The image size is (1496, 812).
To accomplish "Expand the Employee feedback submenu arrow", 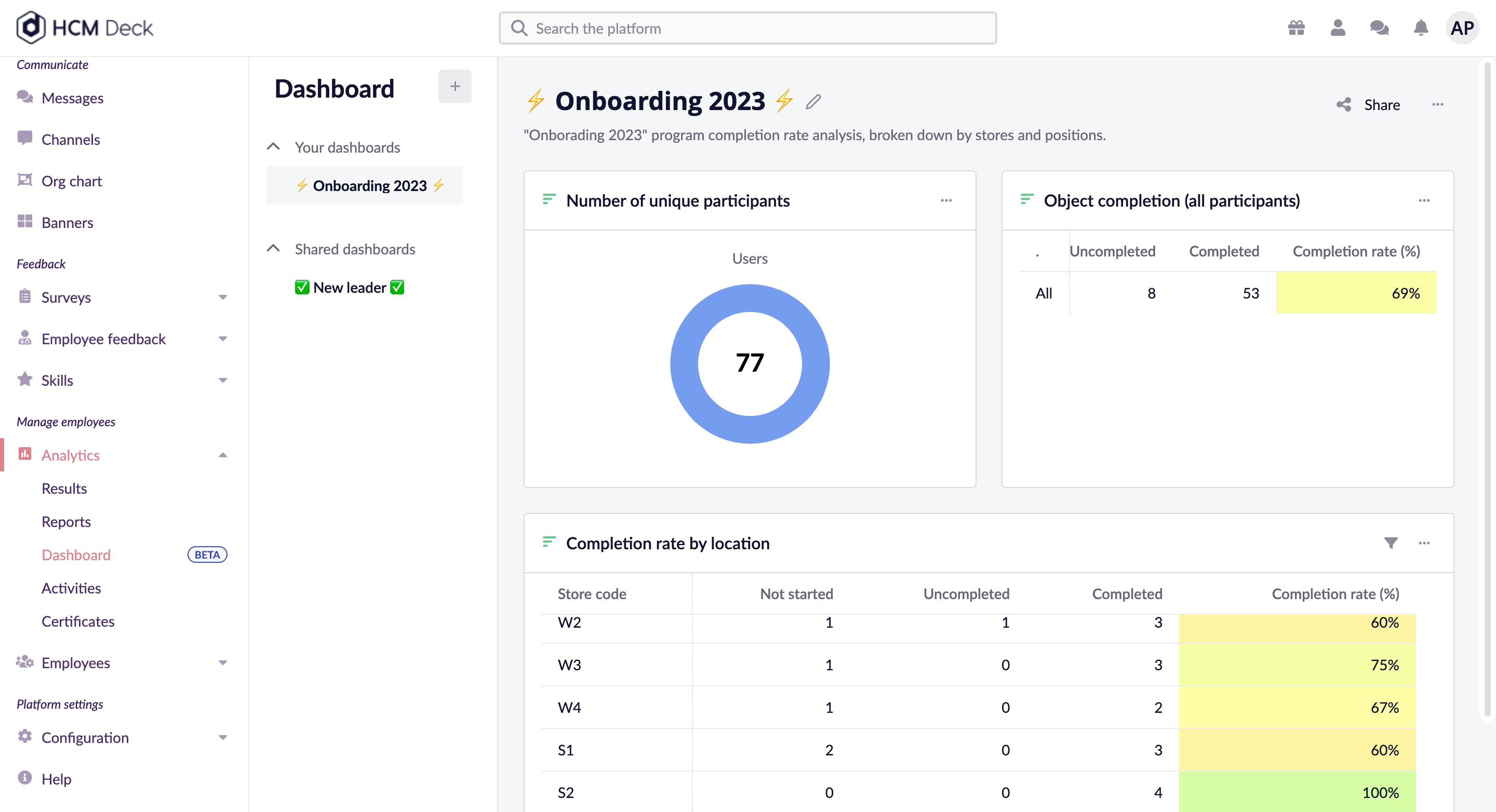I will point(223,339).
